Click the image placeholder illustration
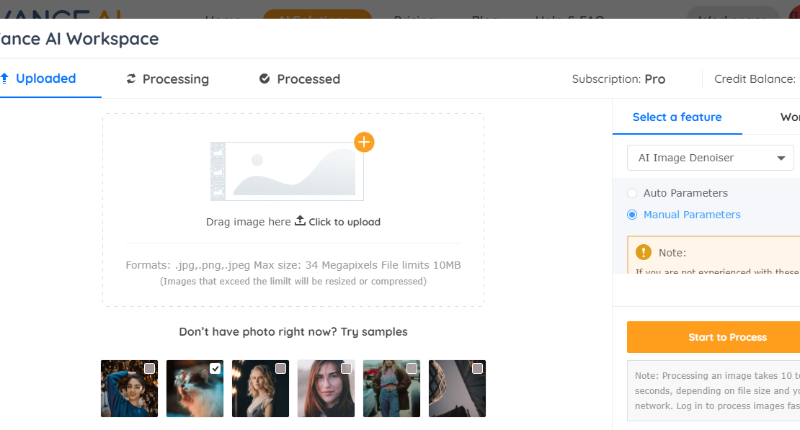 [x=287, y=171]
